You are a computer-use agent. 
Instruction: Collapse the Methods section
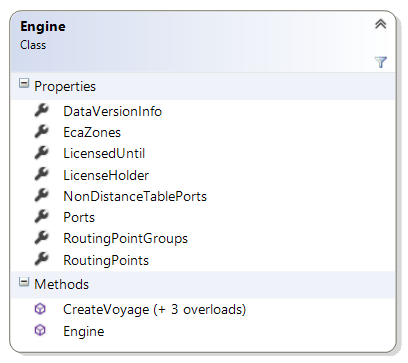pyautogui.click(x=24, y=282)
